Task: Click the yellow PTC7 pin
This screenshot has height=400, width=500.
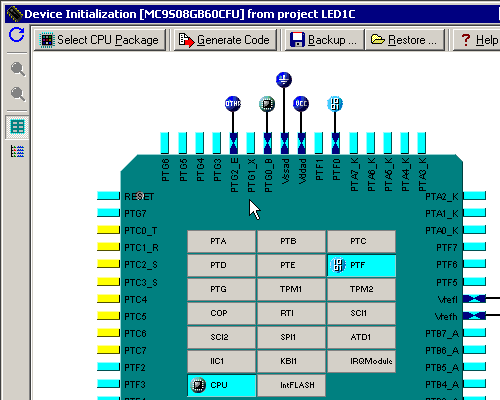Action: (108, 350)
